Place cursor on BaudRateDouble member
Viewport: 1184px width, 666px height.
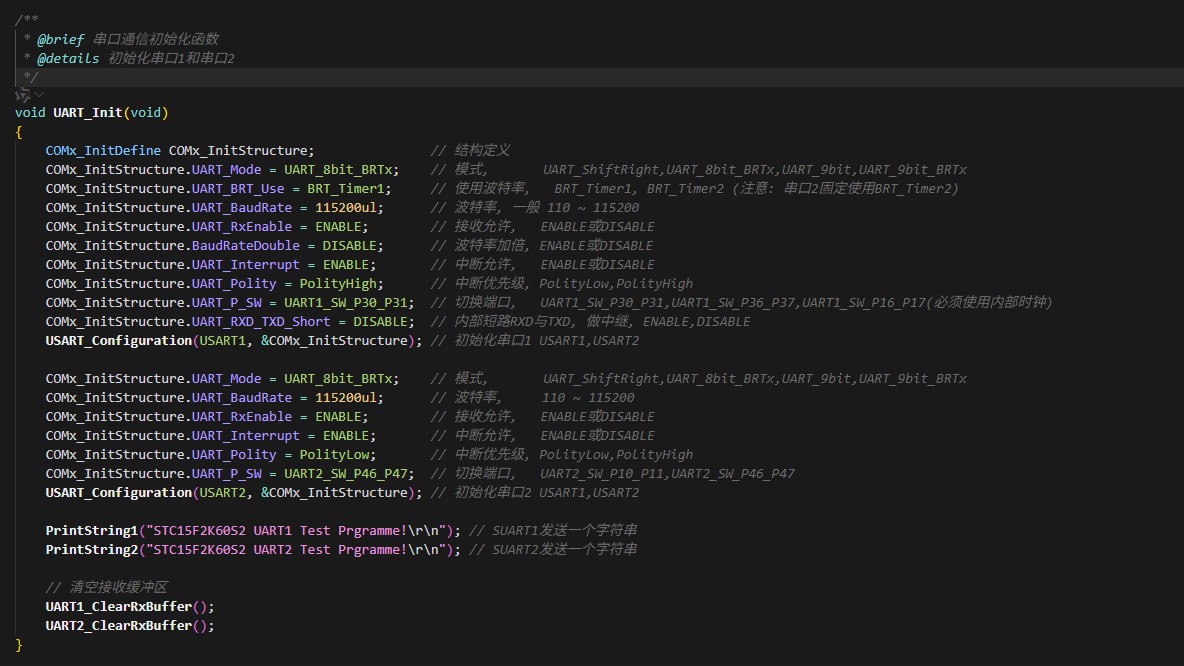245,245
